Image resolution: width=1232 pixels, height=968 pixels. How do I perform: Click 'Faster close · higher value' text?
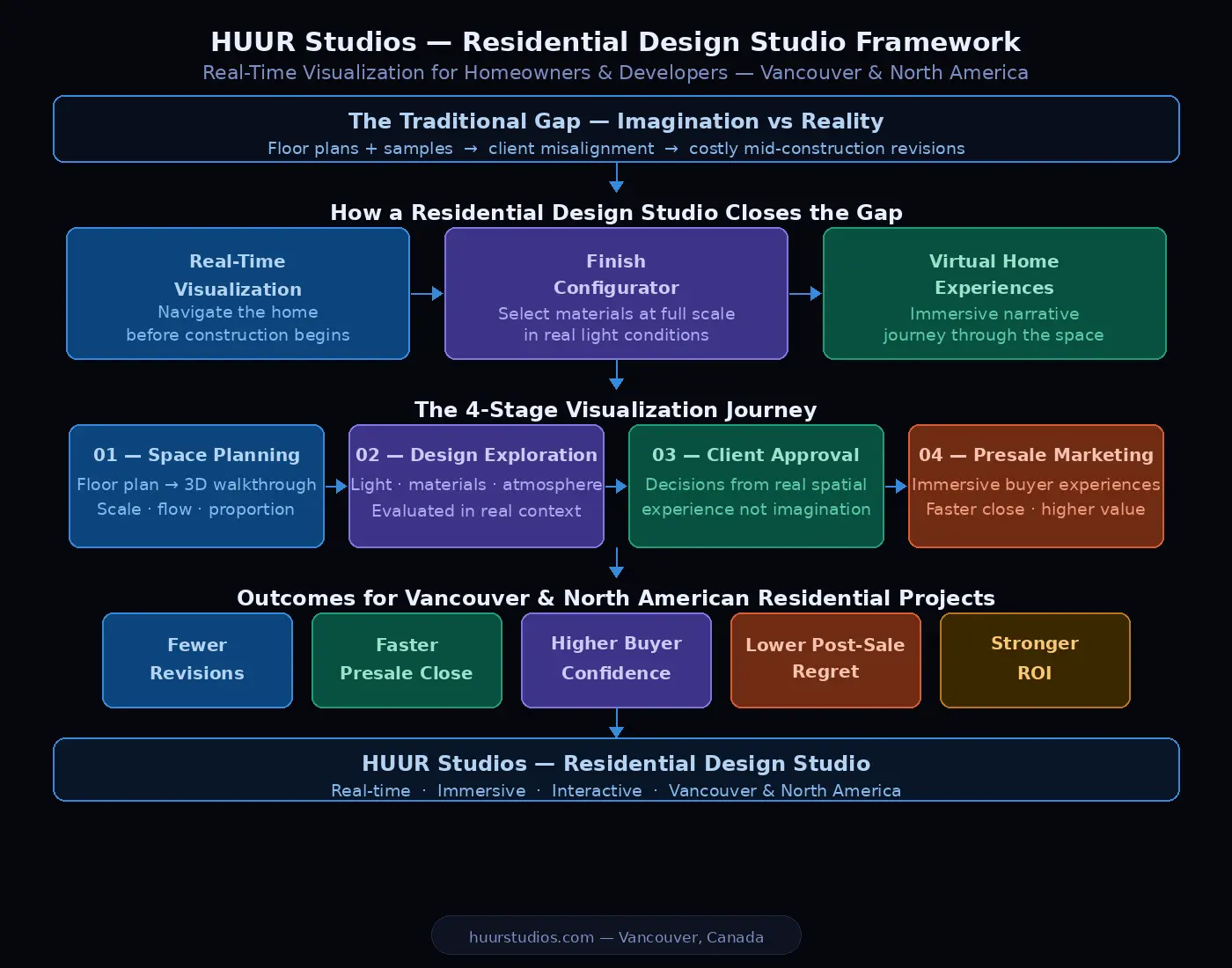click(x=1036, y=509)
